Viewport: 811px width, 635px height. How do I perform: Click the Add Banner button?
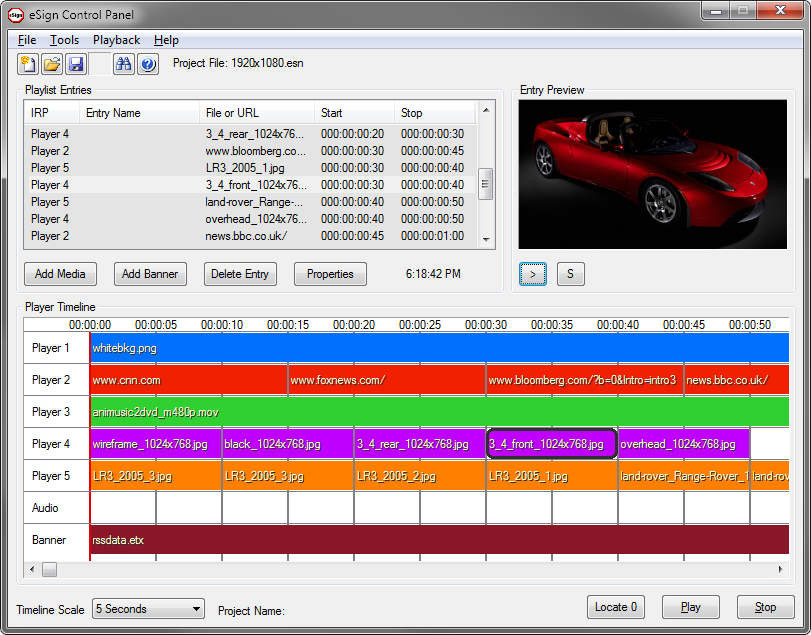click(x=149, y=274)
